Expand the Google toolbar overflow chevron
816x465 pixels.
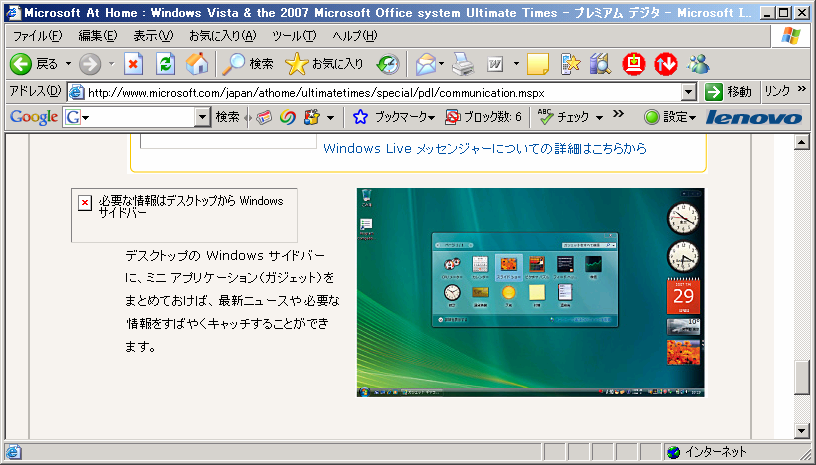point(618,113)
